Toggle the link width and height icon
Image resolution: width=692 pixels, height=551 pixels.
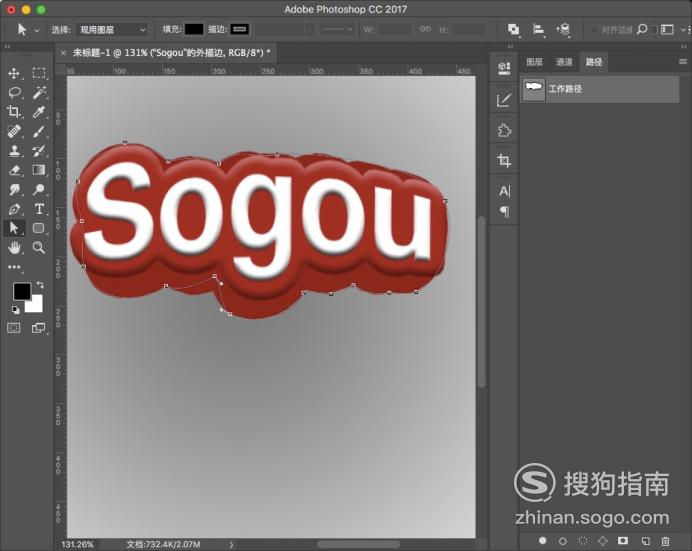(x=425, y=29)
